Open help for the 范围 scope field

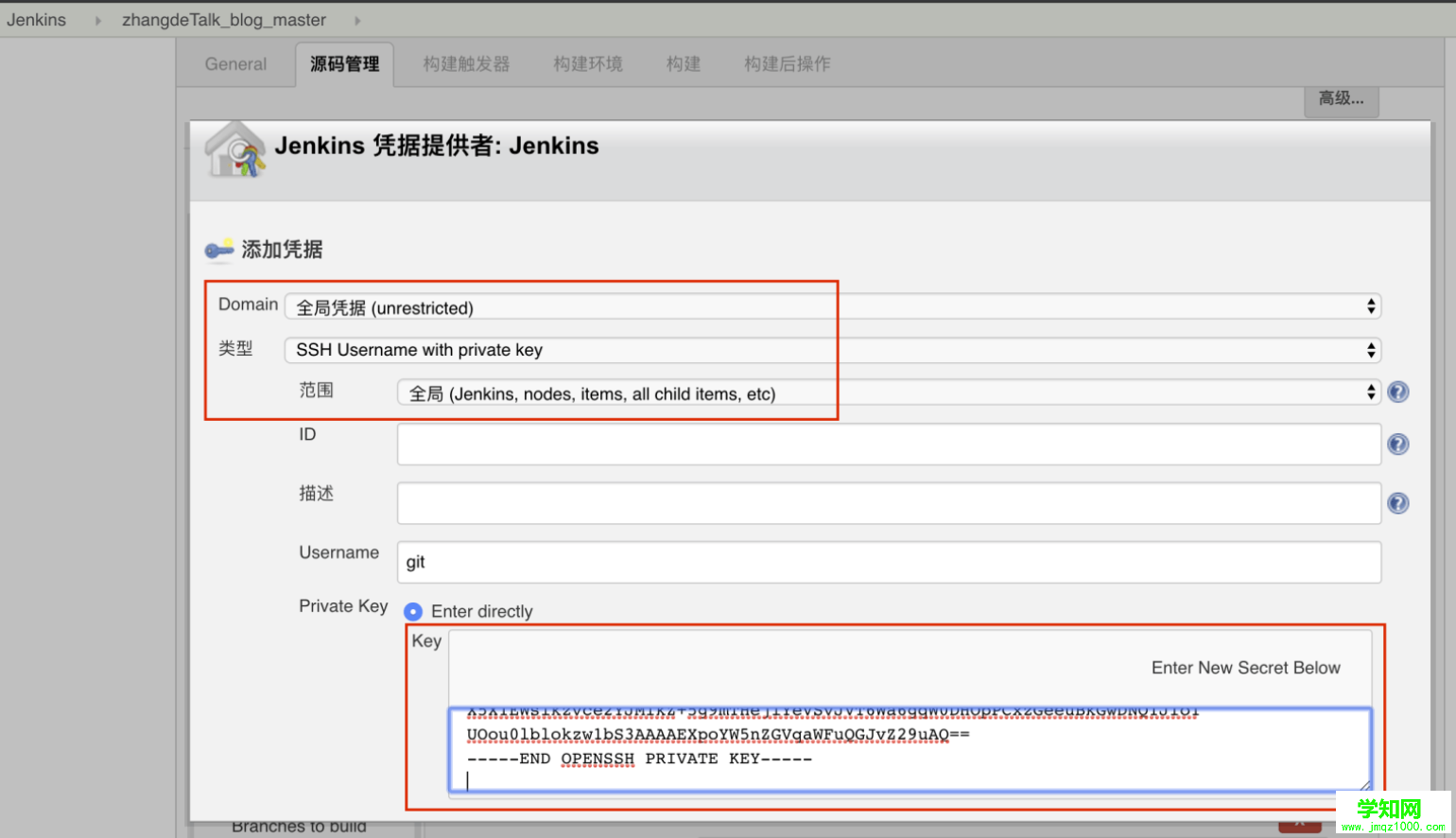click(x=1397, y=392)
